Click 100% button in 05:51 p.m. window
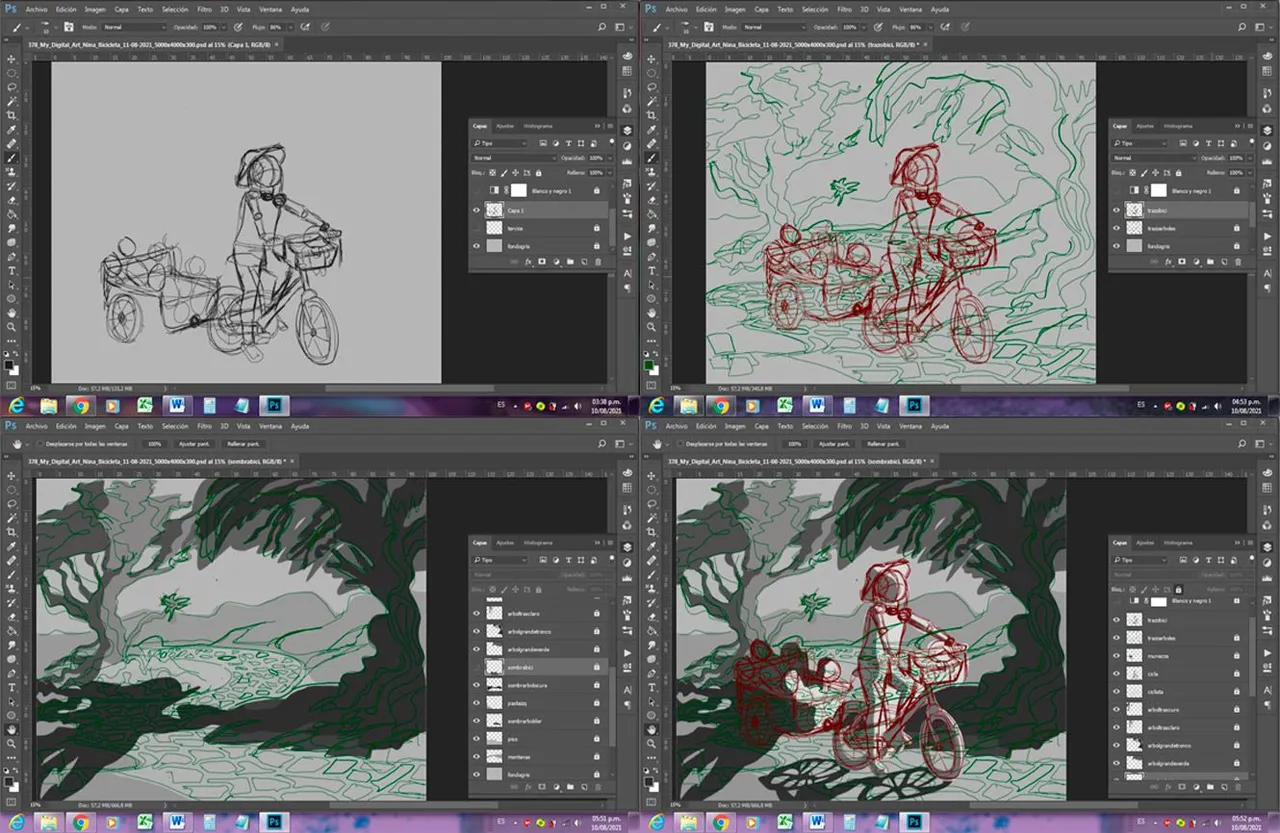The width and height of the screenshot is (1280, 833). [x=154, y=443]
